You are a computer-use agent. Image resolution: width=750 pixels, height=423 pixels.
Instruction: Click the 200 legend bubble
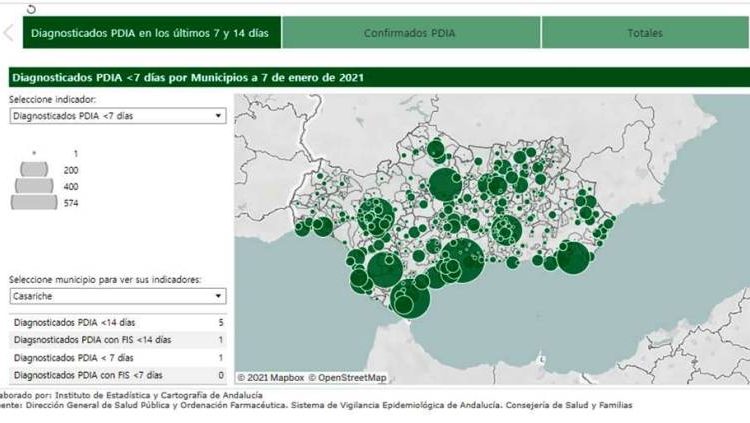pos(34,170)
